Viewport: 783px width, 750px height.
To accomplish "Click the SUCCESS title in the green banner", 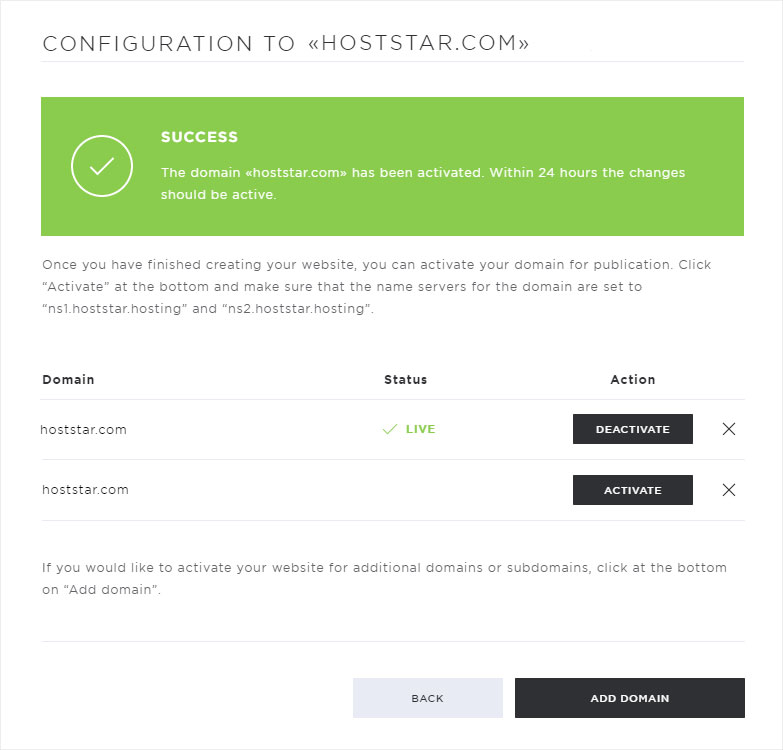I will click(x=199, y=137).
